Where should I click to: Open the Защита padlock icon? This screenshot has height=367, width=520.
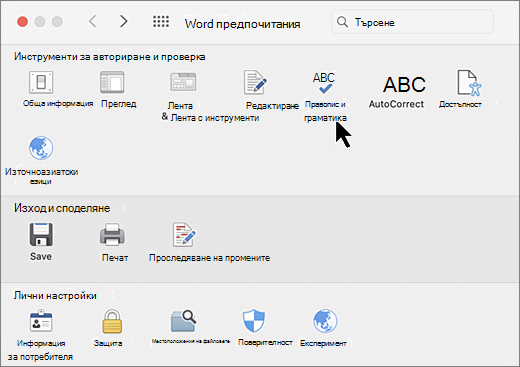[x=112, y=321]
